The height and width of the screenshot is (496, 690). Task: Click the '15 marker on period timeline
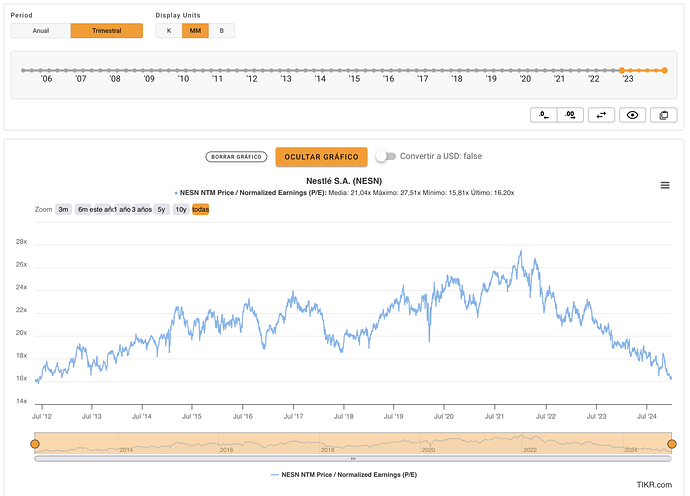[354, 79]
